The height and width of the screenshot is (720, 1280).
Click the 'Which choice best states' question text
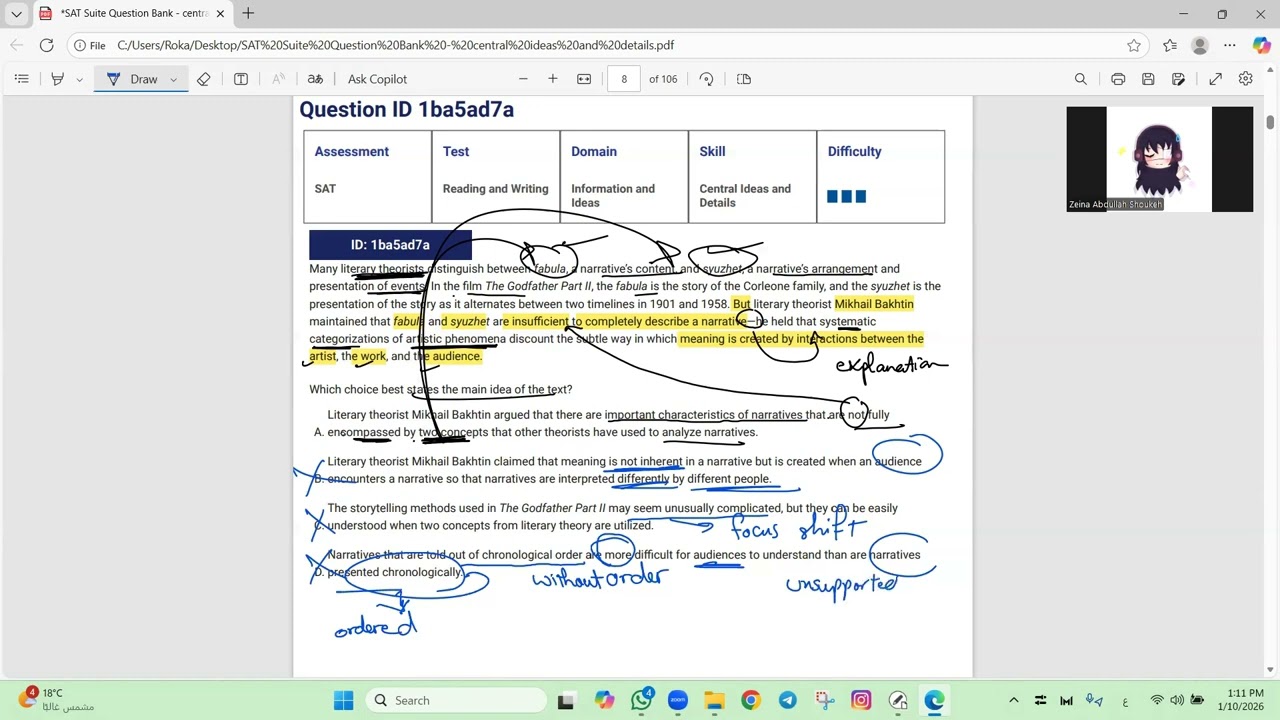point(441,389)
